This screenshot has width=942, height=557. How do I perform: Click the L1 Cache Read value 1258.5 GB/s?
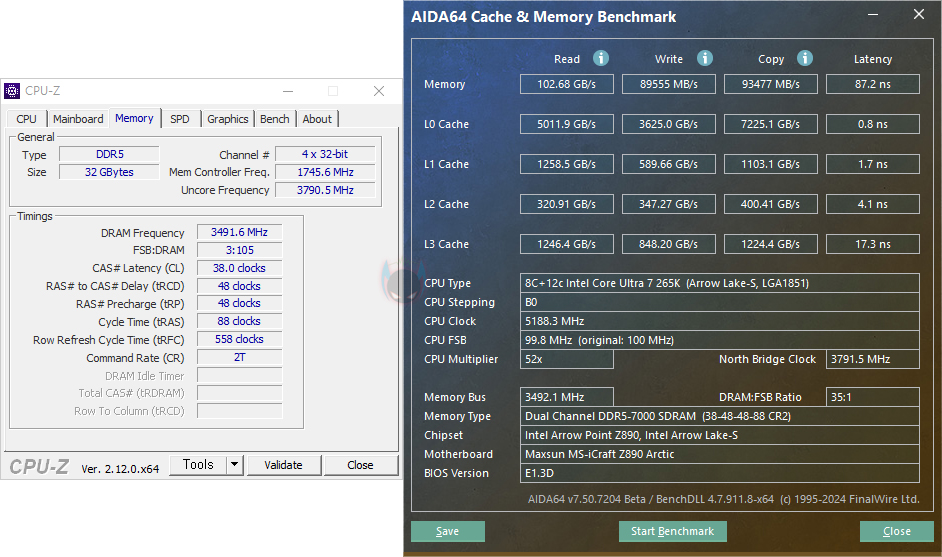pos(567,164)
